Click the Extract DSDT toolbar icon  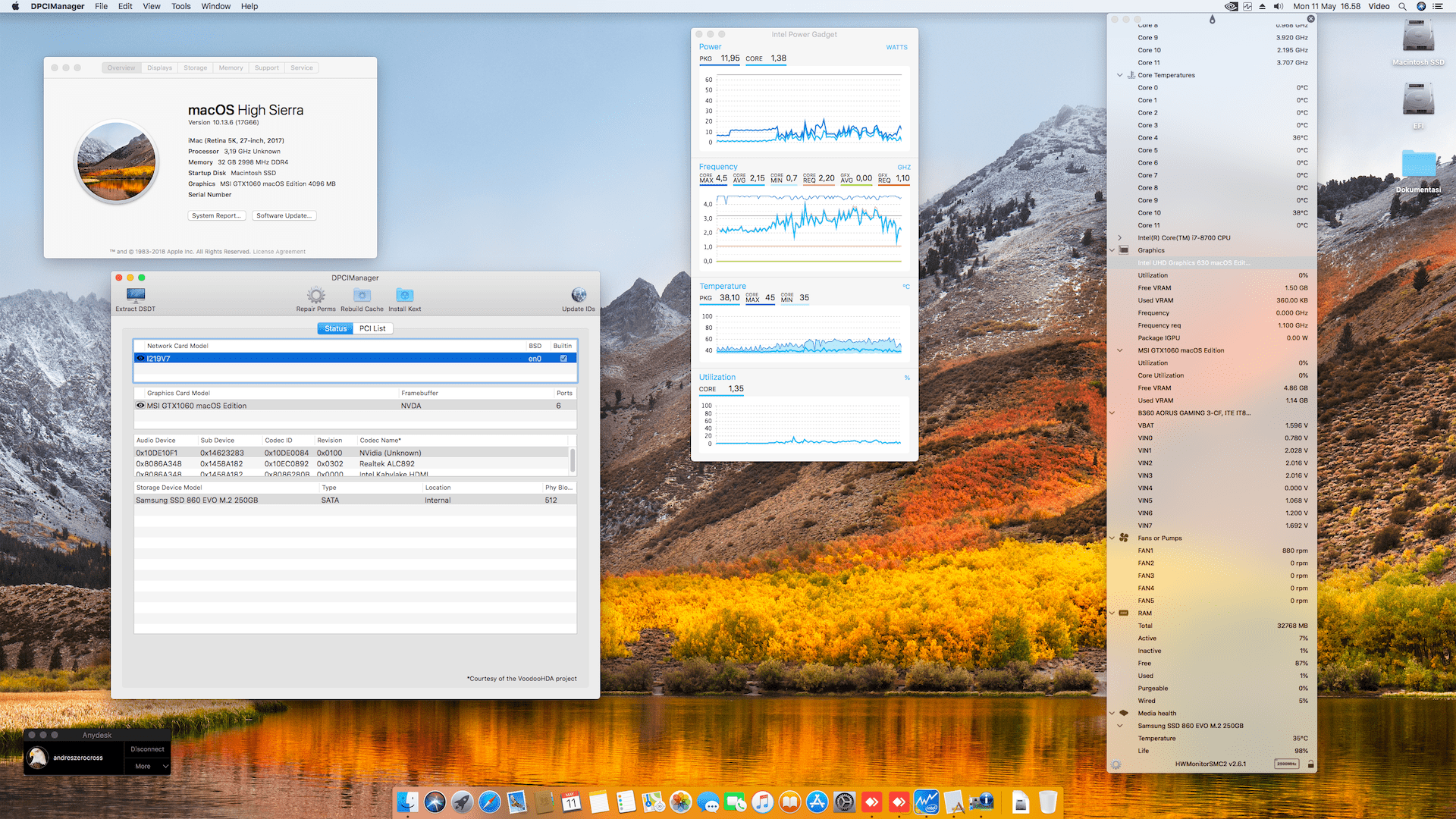point(136,295)
